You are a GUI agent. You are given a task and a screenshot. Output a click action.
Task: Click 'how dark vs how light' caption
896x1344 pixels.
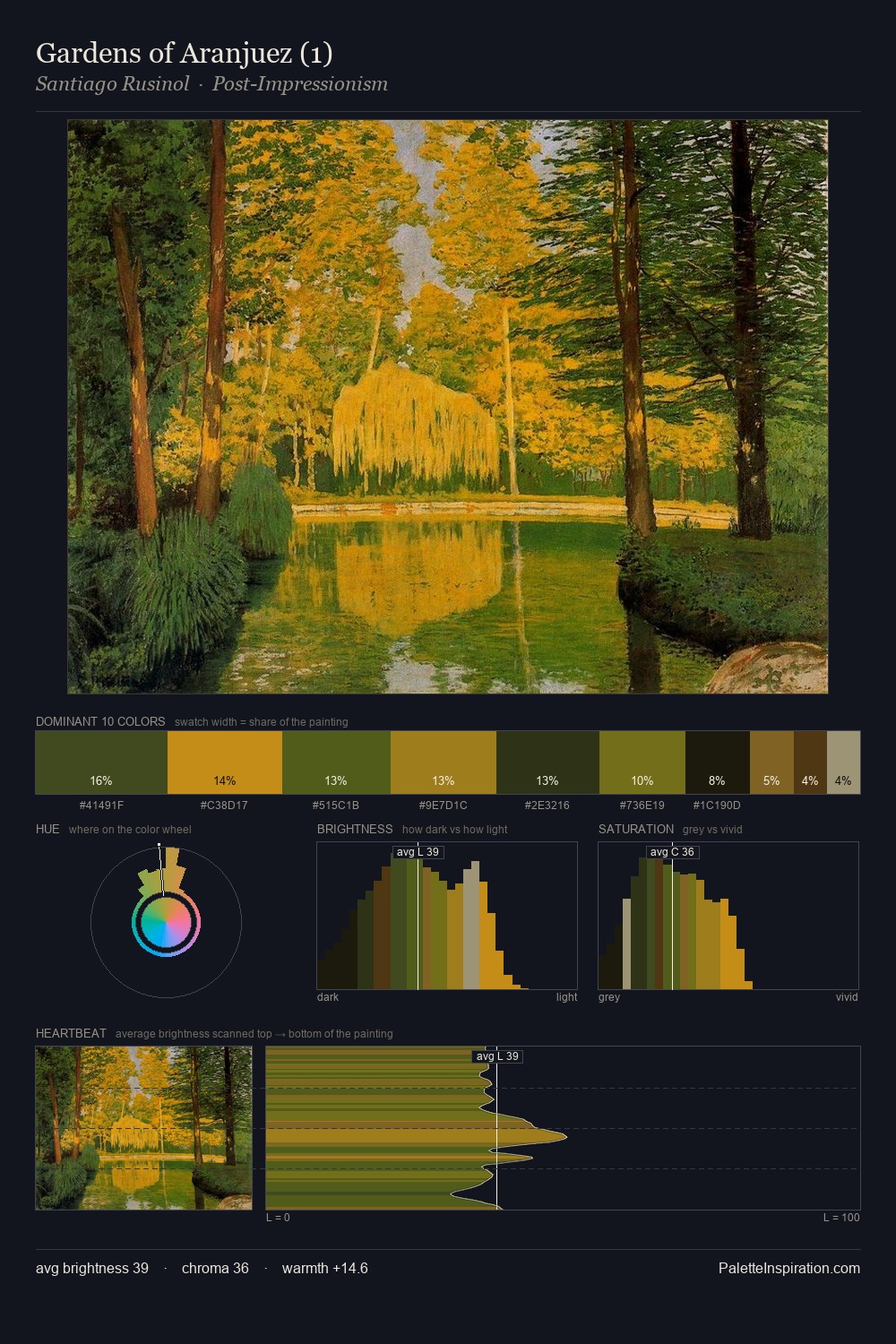(x=454, y=830)
